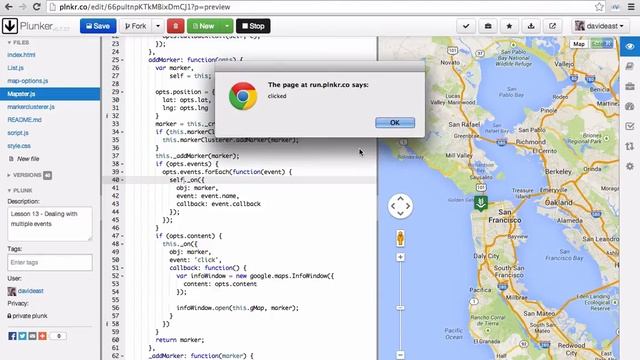
Task: Click the map pan control
Action: coord(400,206)
